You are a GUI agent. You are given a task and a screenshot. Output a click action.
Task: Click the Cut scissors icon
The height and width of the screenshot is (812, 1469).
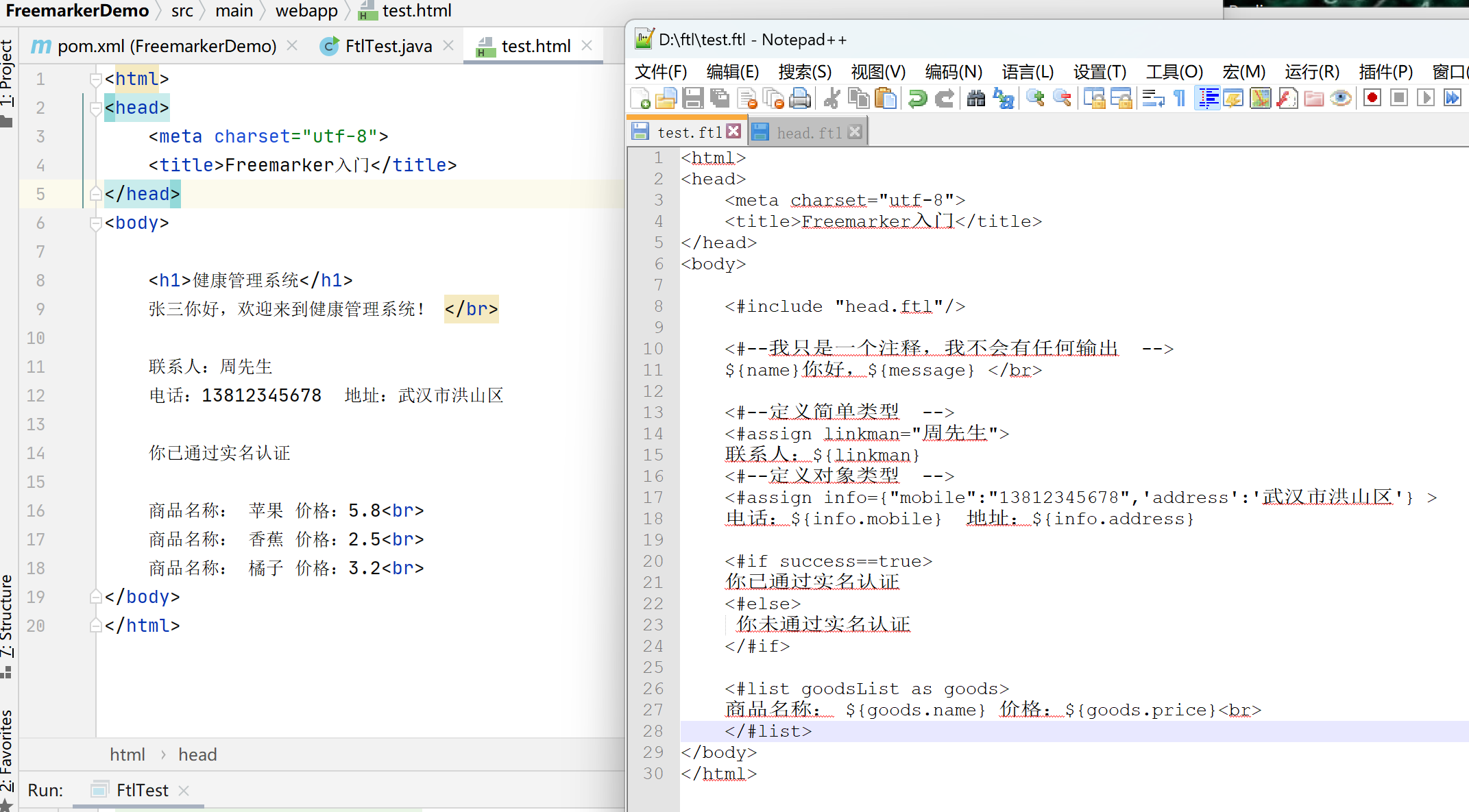(831, 99)
